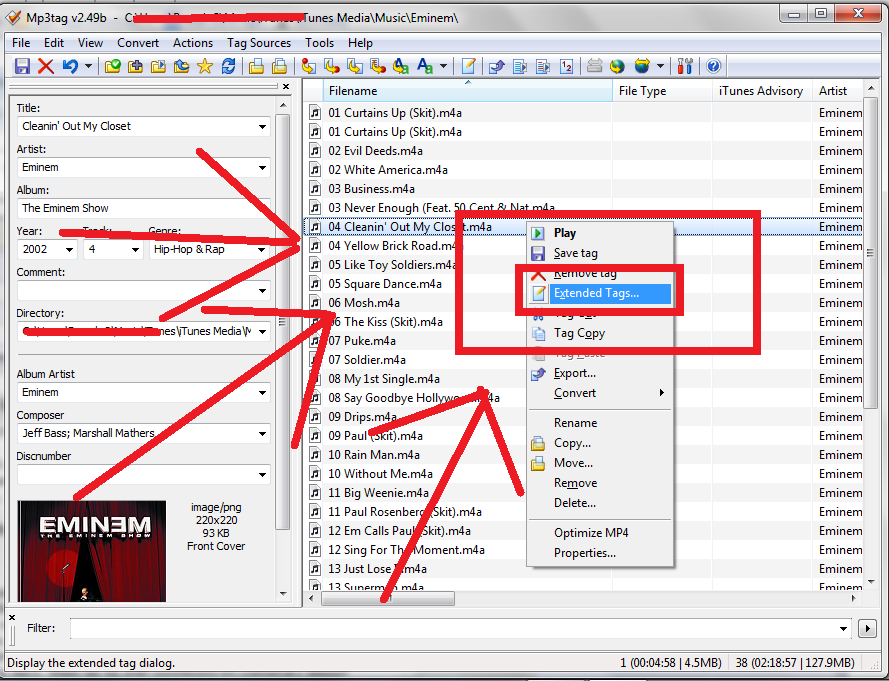
Task: Expand the Convert submenu in the context menu
Action: tap(600, 393)
